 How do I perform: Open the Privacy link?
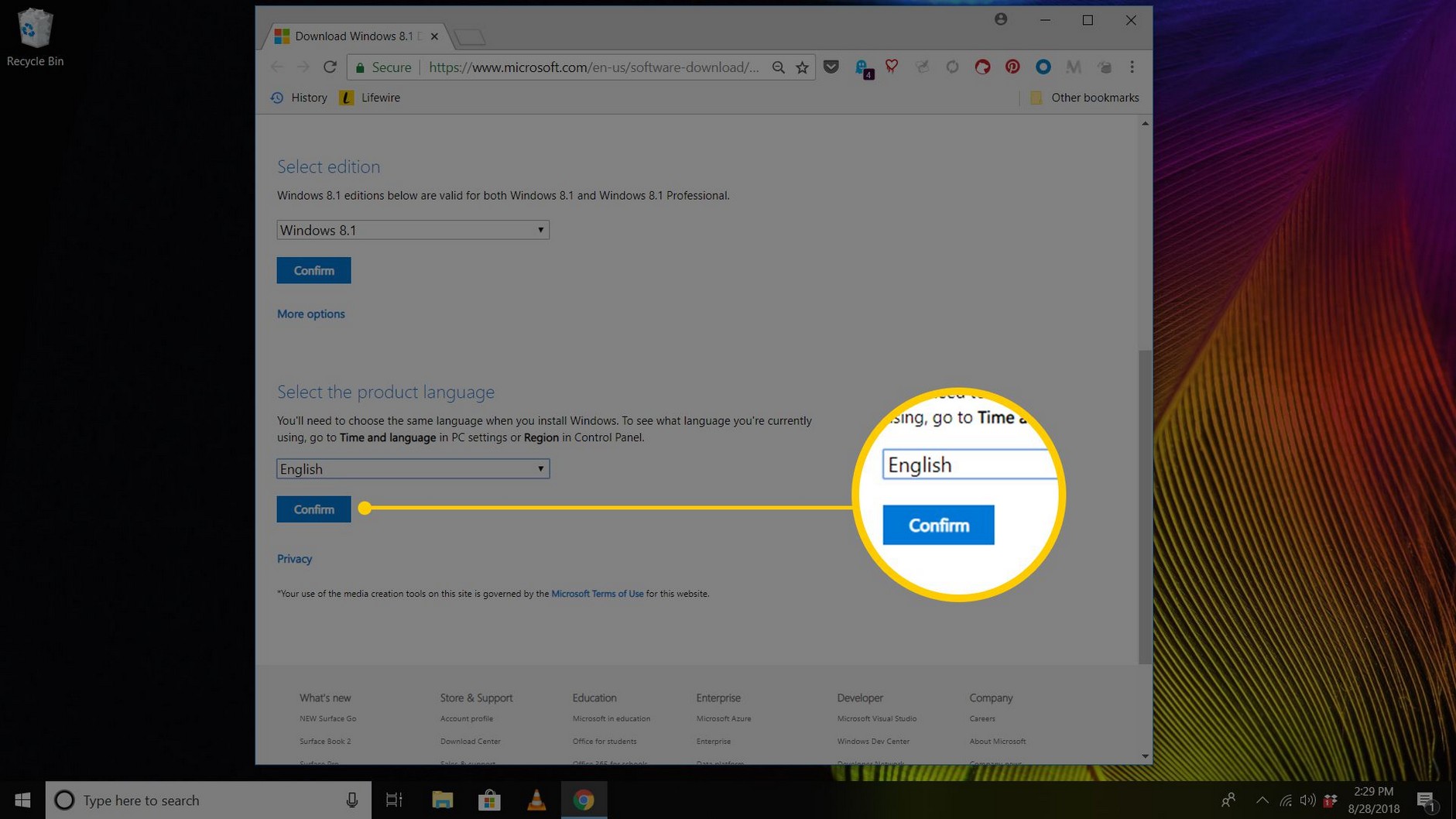[x=294, y=558]
